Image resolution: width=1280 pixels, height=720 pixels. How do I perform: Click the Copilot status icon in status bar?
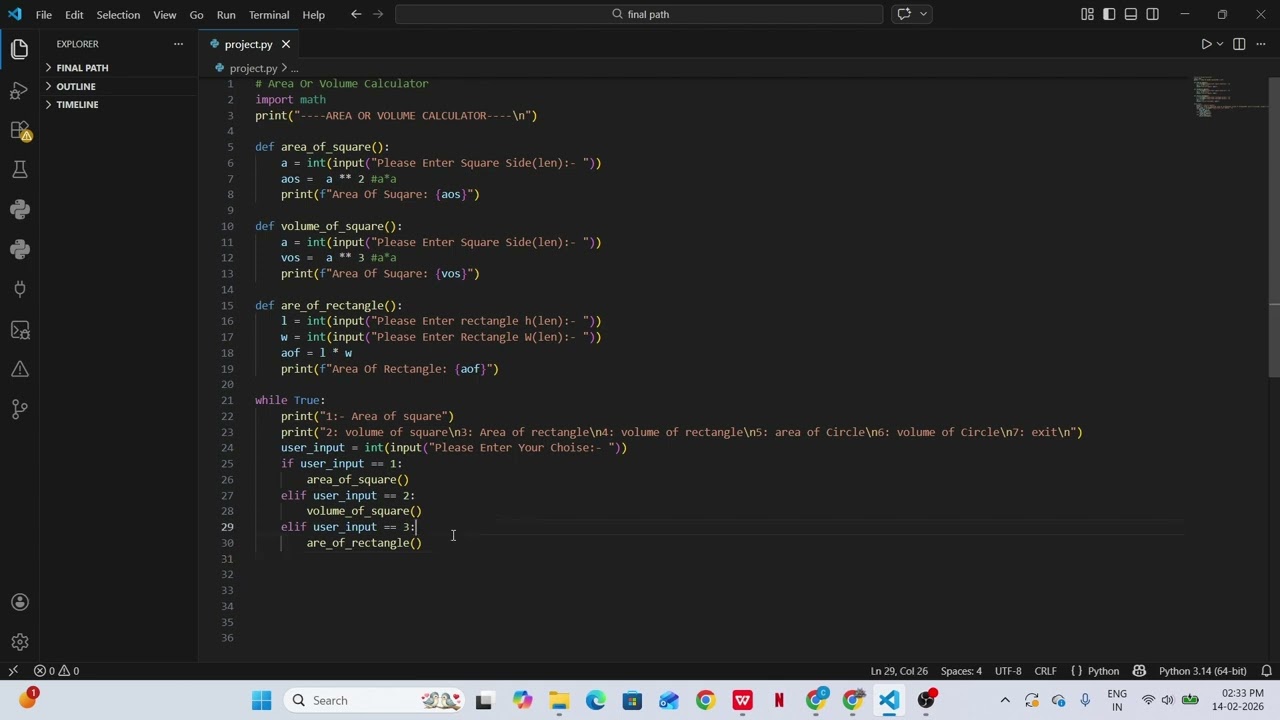1139,671
